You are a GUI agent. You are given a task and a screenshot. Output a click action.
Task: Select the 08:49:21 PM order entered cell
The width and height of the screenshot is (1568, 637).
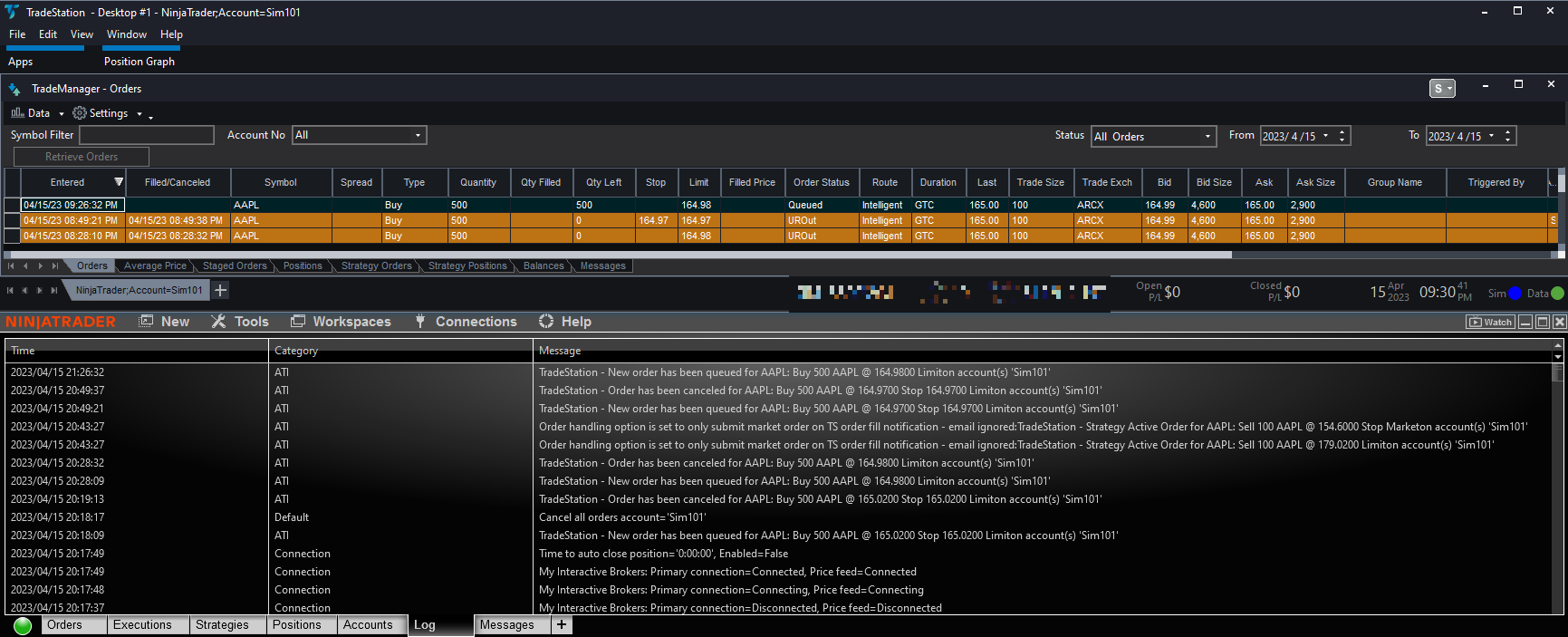coord(72,220)
